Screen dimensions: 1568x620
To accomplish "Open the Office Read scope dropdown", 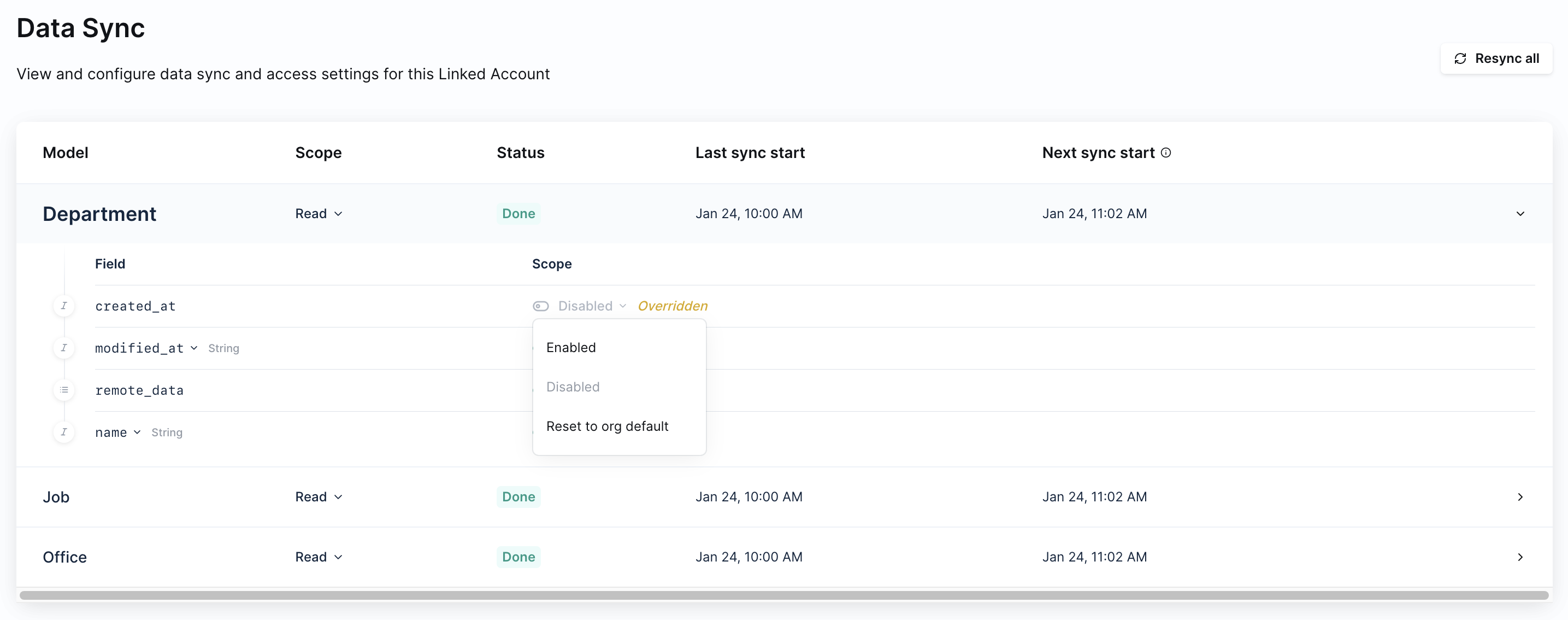I will pos(319,557).
